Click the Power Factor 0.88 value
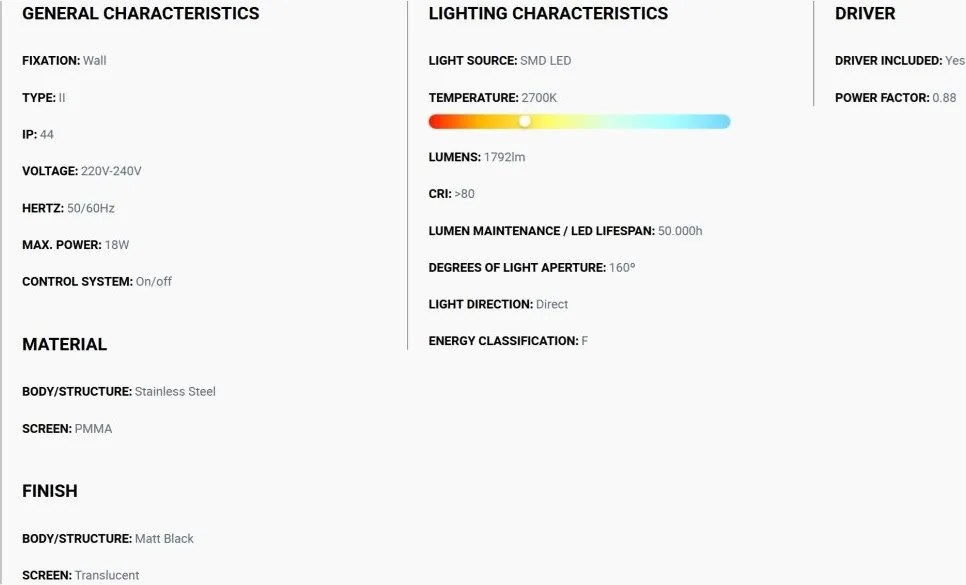 944,97
